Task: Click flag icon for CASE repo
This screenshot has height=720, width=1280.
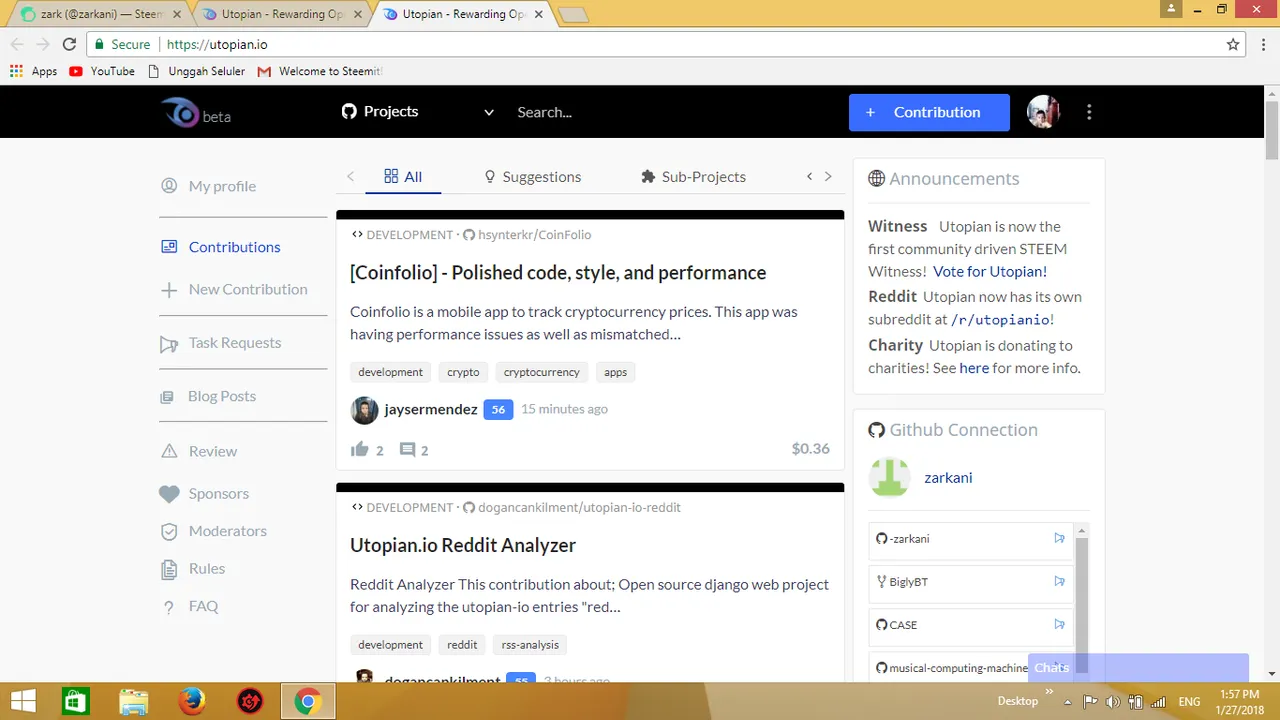Action: pos(1059,624)
